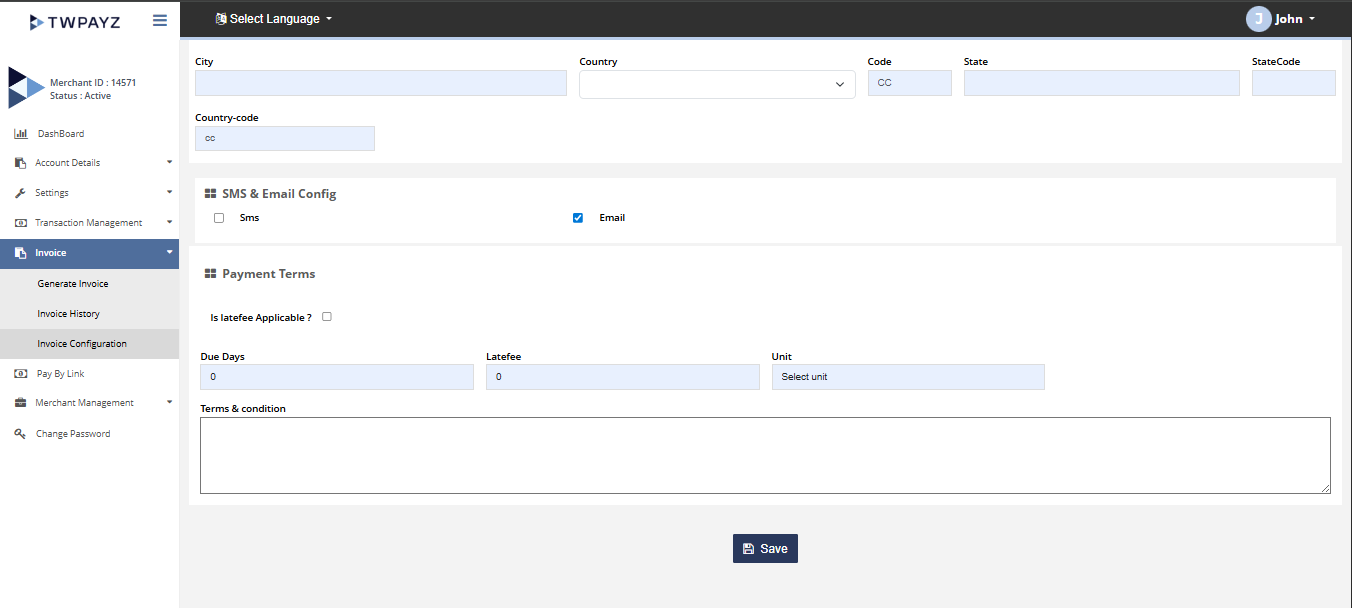Focus the Due Days input field

337,377
